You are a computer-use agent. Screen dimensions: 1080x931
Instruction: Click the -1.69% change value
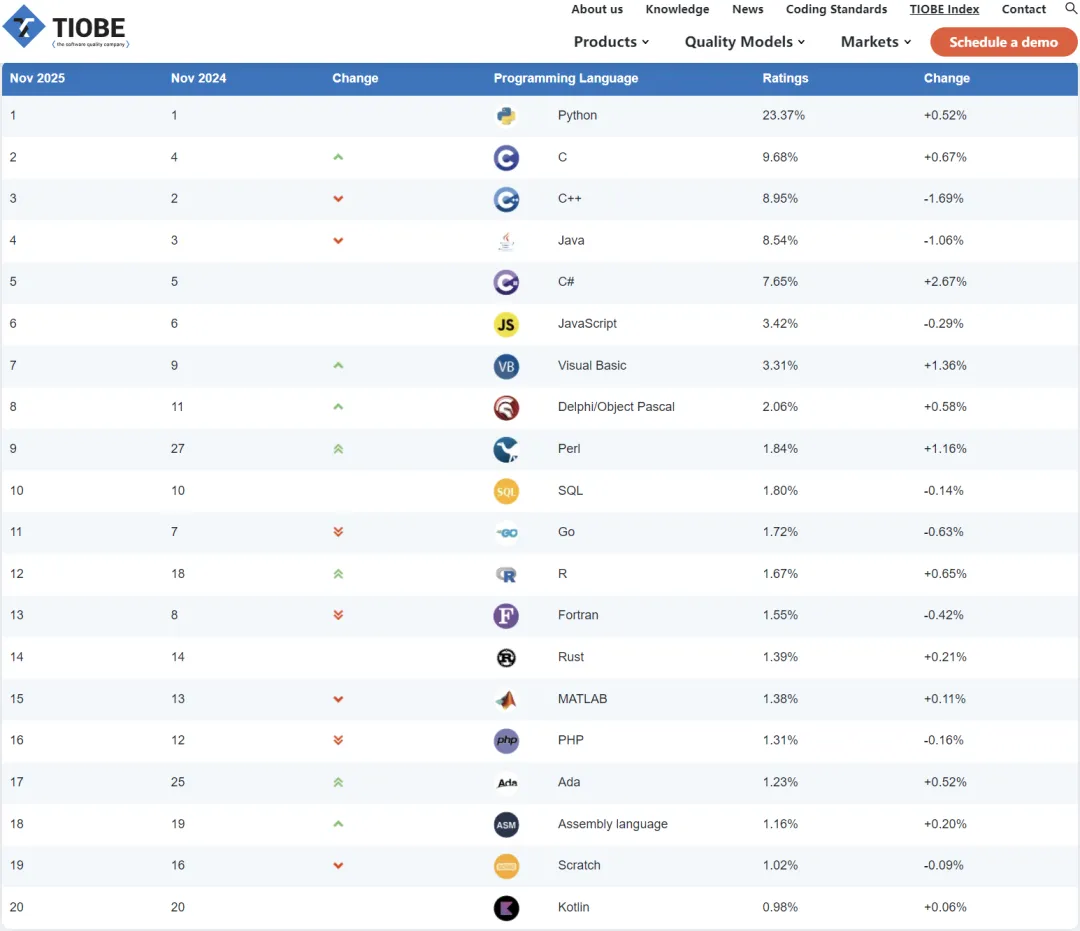click(x=943, y=198)
